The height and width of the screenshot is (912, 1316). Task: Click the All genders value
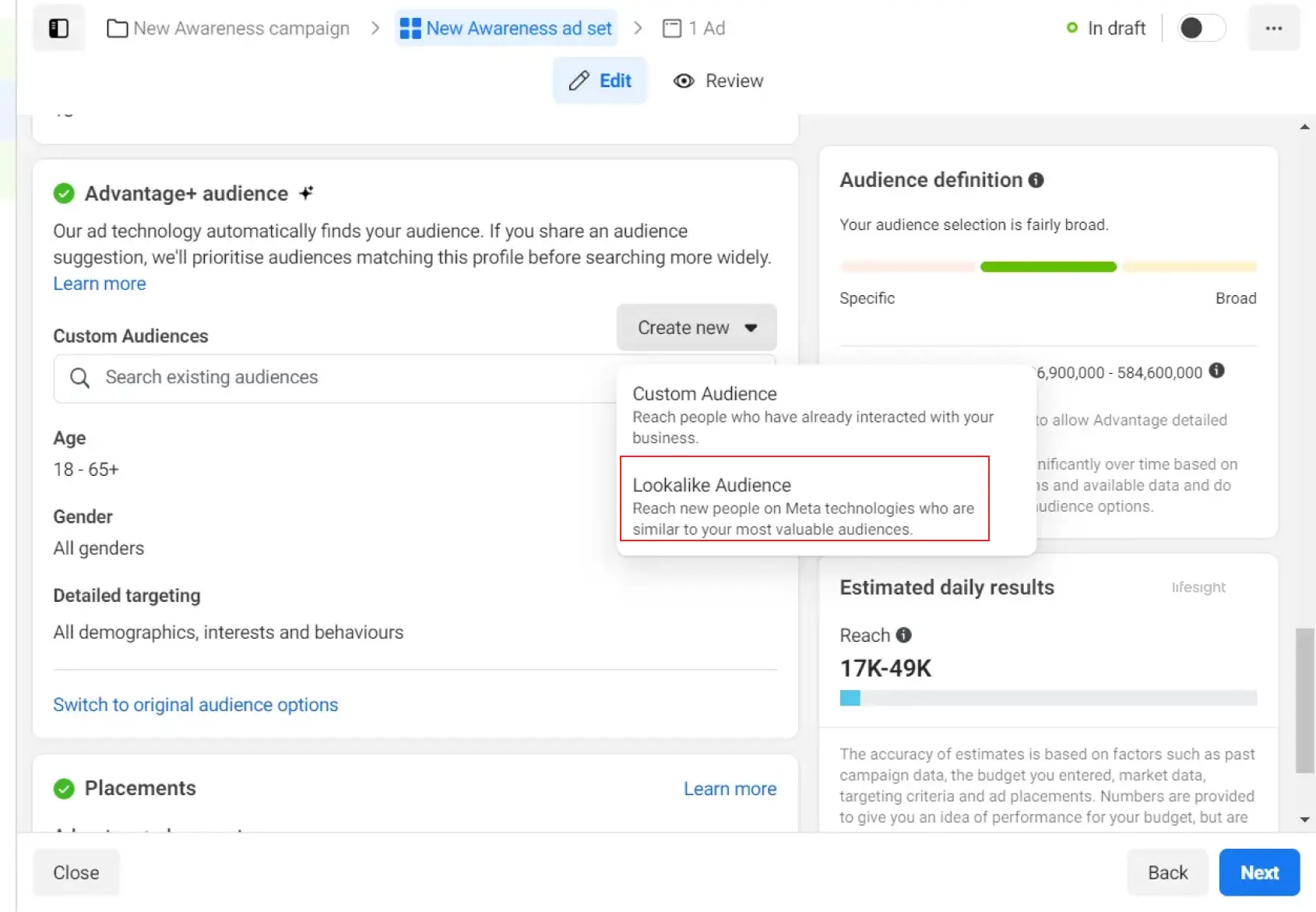click(x=99, y=548)
